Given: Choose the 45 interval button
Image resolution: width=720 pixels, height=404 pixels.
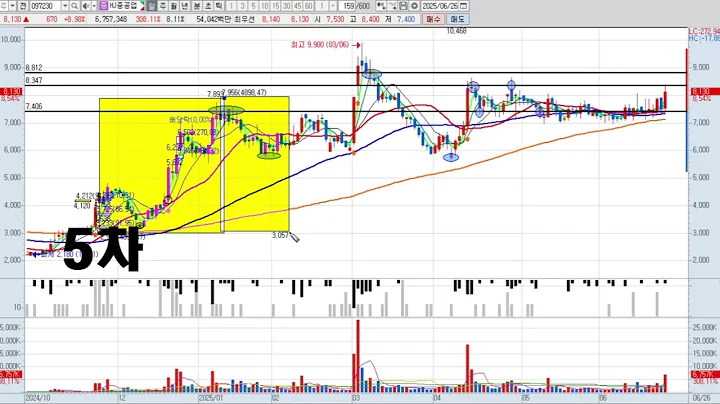Looking at the screenshot, I should tap(298, 6).
